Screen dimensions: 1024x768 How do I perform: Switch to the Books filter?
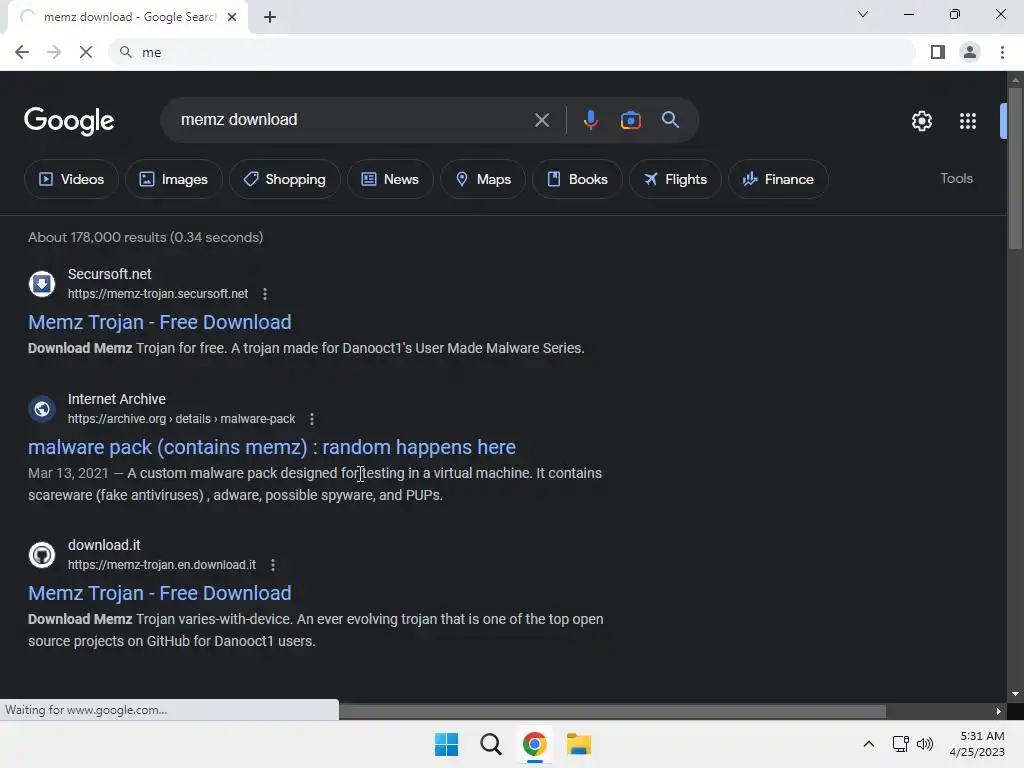coord(577,179)
